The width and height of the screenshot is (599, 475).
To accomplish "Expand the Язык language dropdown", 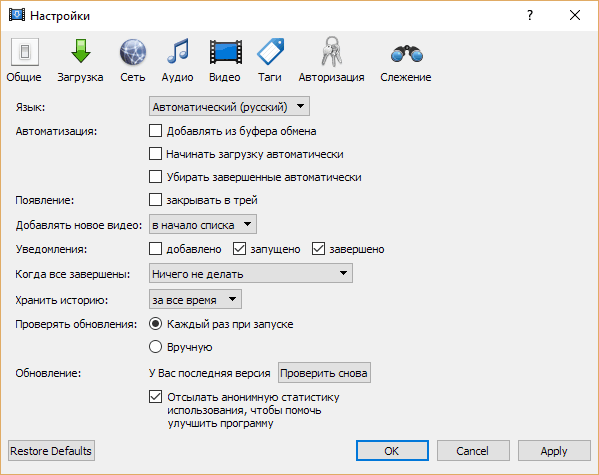I will (229, 106).
